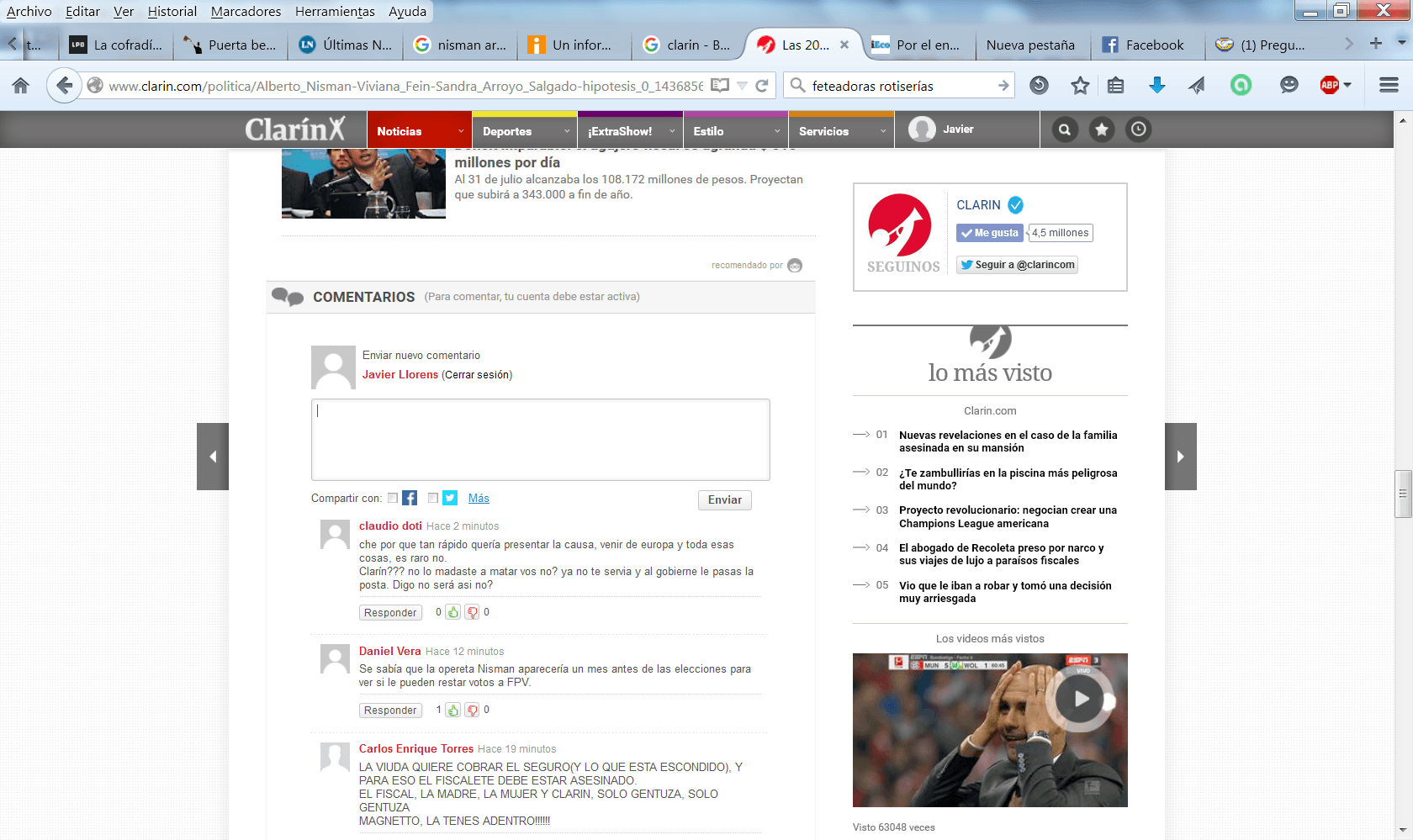The height and width of the screenshot is (840, 1413).
Task: Toggle the Me gusta button for Clarín
Action: click(x=989, y=233)
